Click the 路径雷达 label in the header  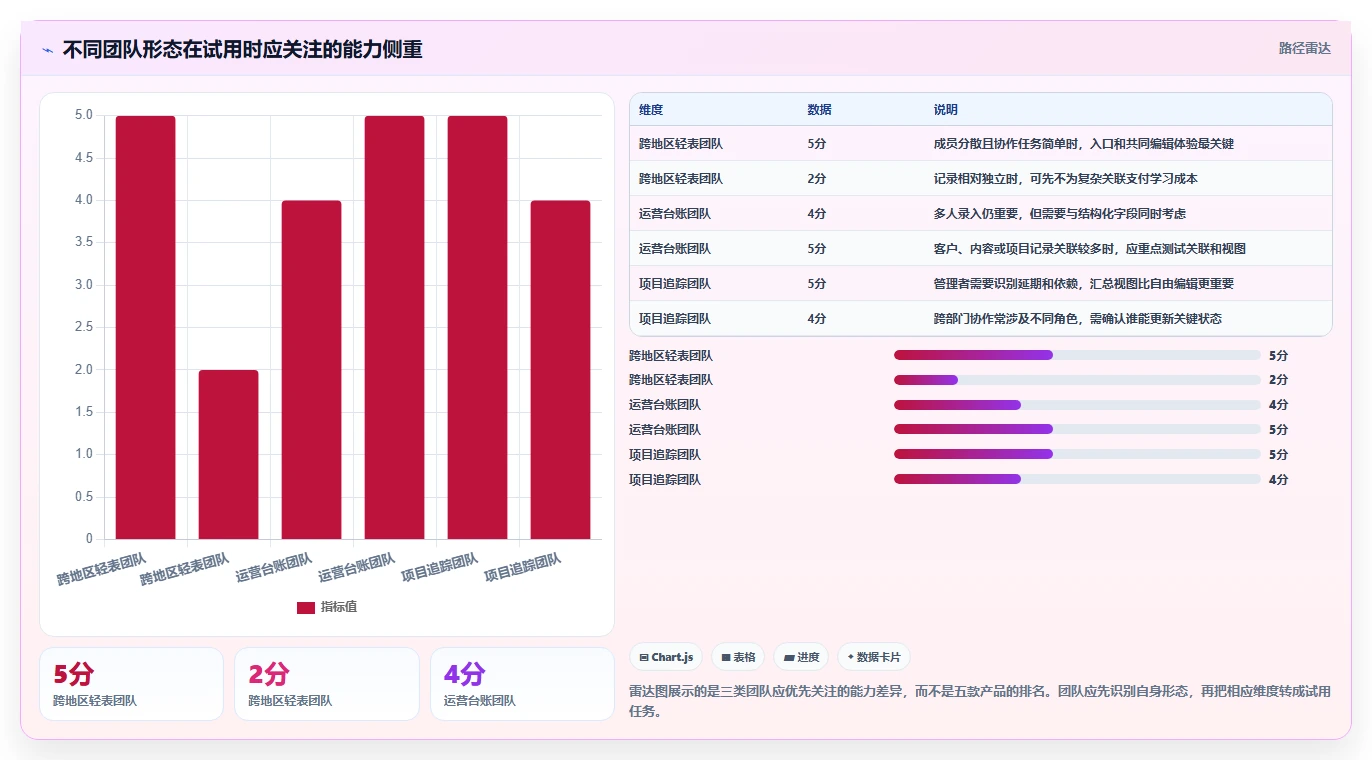1304,48
